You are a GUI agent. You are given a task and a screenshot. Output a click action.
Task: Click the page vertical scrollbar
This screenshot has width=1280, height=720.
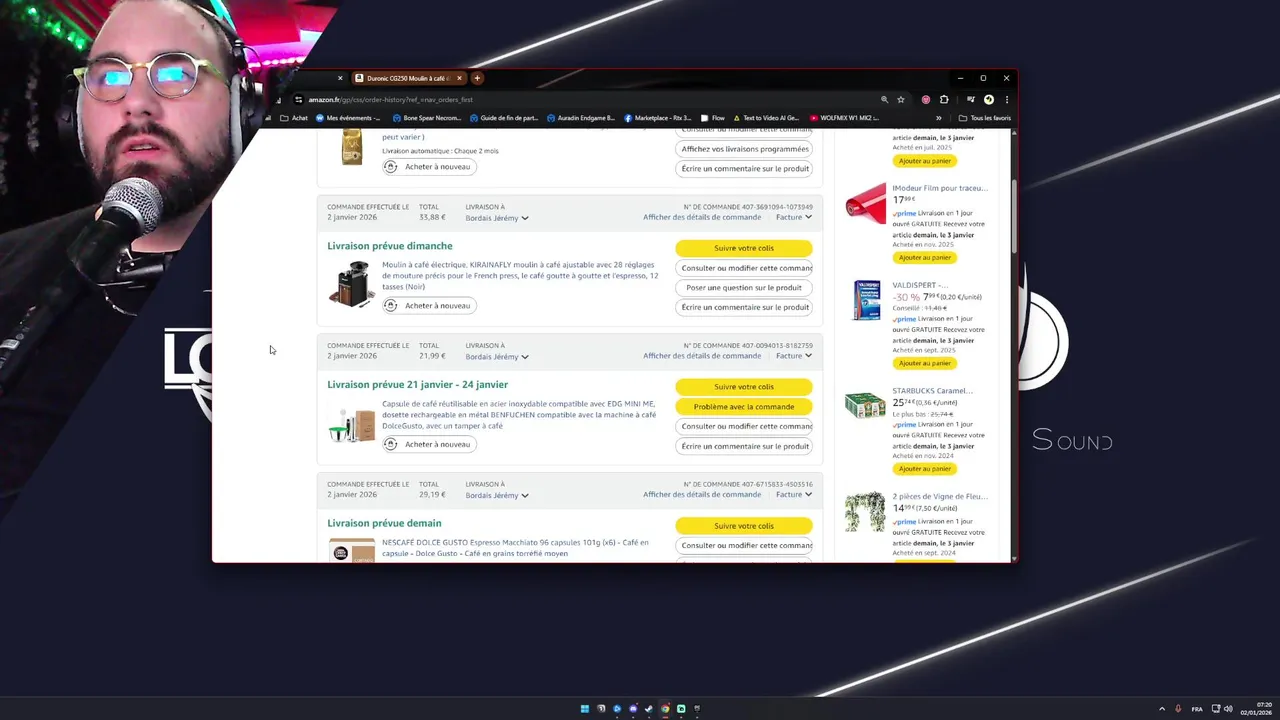pos(1014,215)
